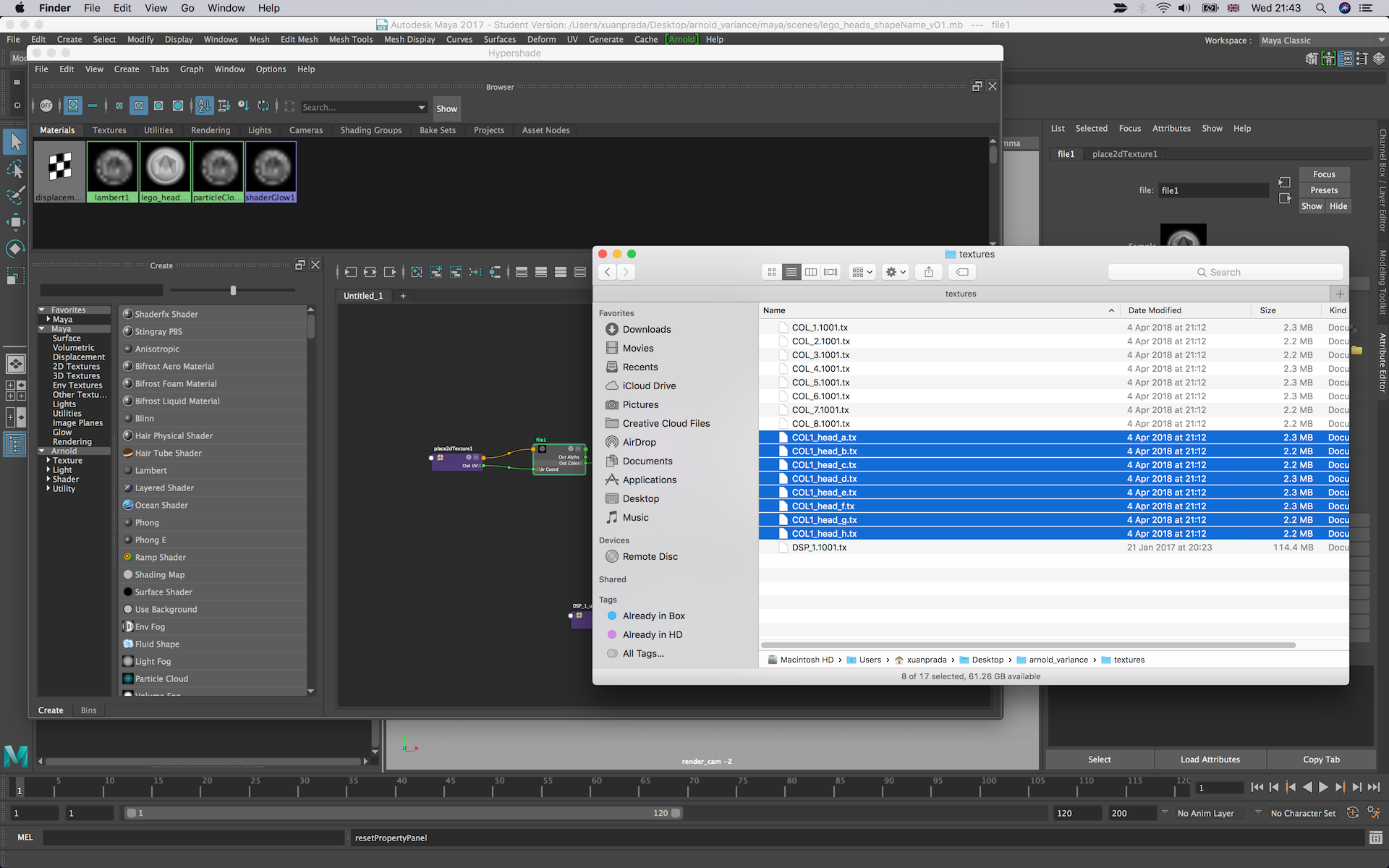The height and width of the screenshot is (868, 1389).
Task: Click reverse sort order icon in Browser
Action: click(263, 106)
